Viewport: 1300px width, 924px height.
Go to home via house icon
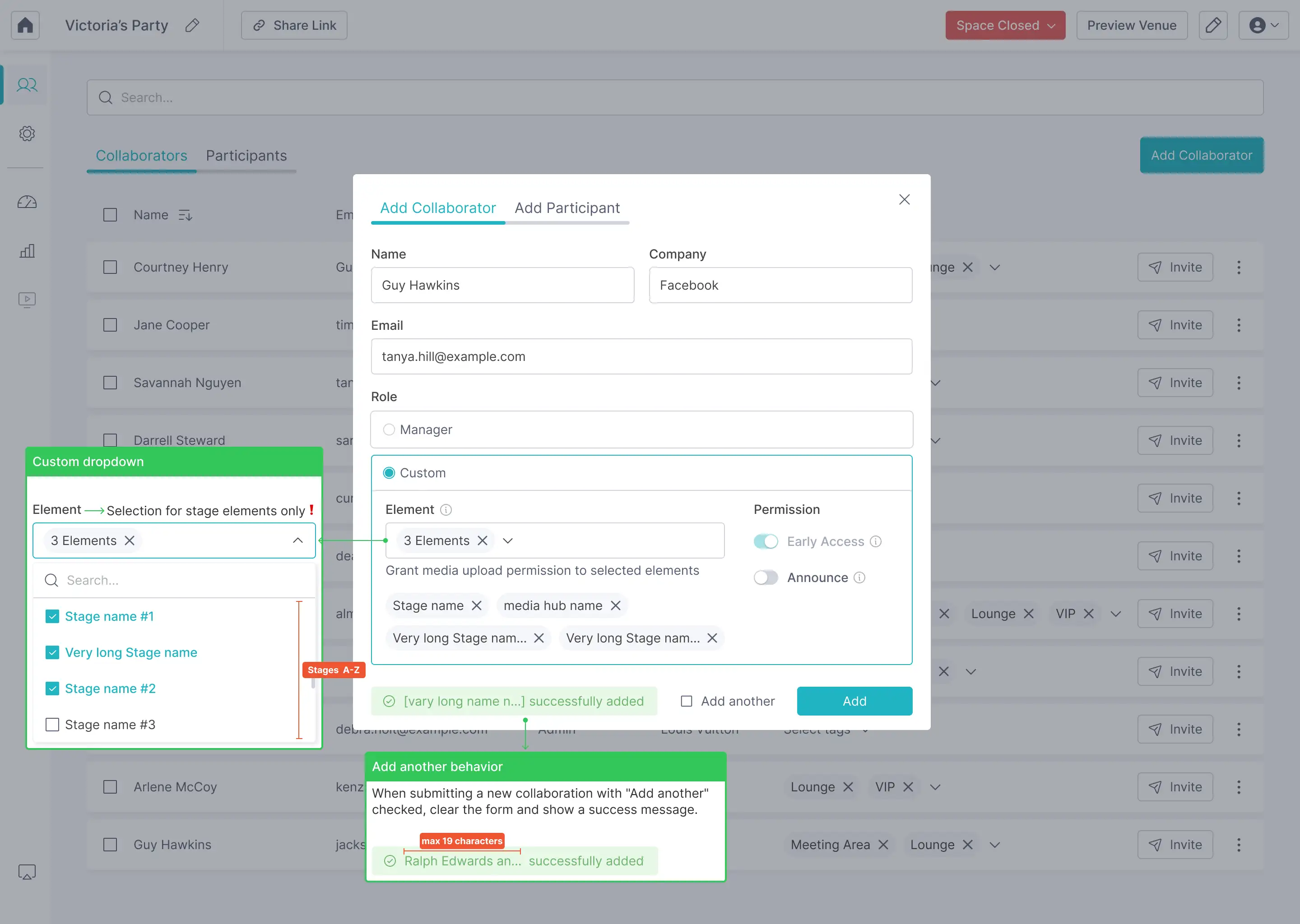coord(25,25)
